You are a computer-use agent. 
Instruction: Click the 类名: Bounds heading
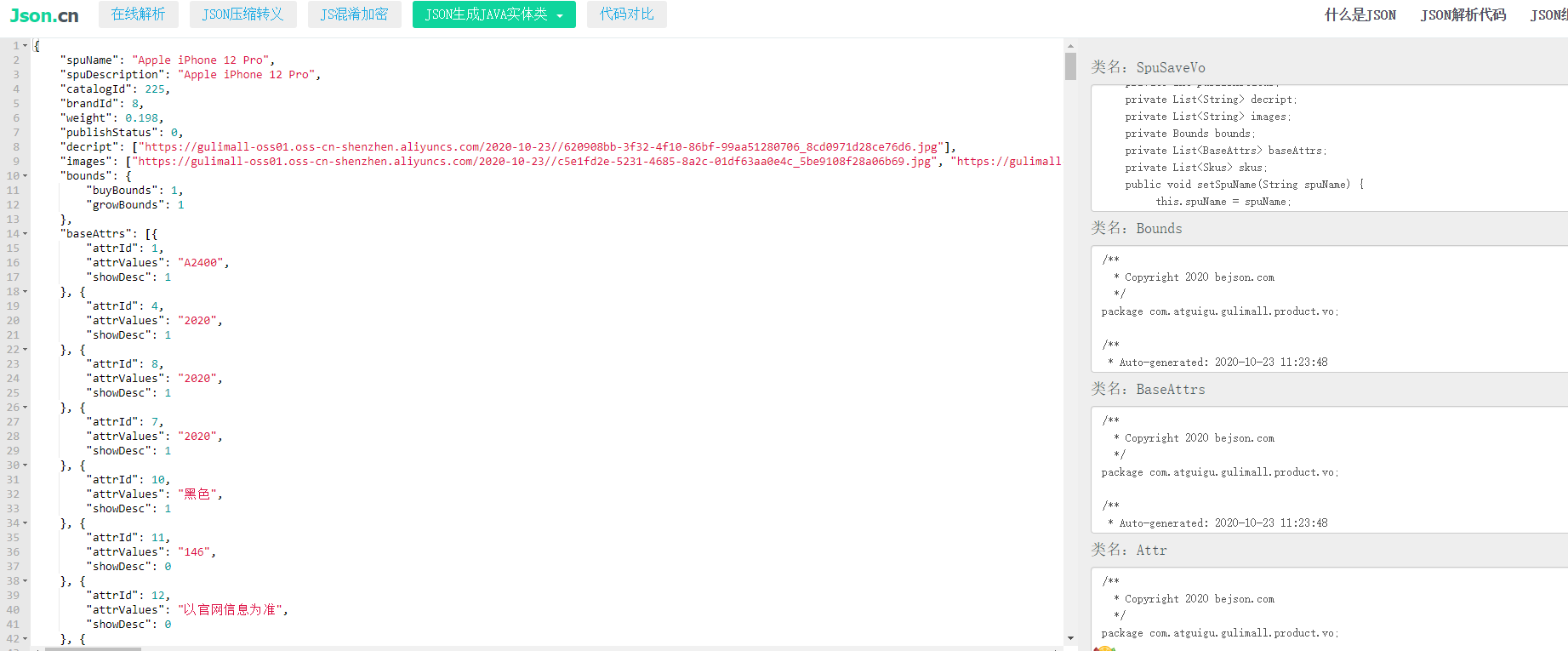1137,228
